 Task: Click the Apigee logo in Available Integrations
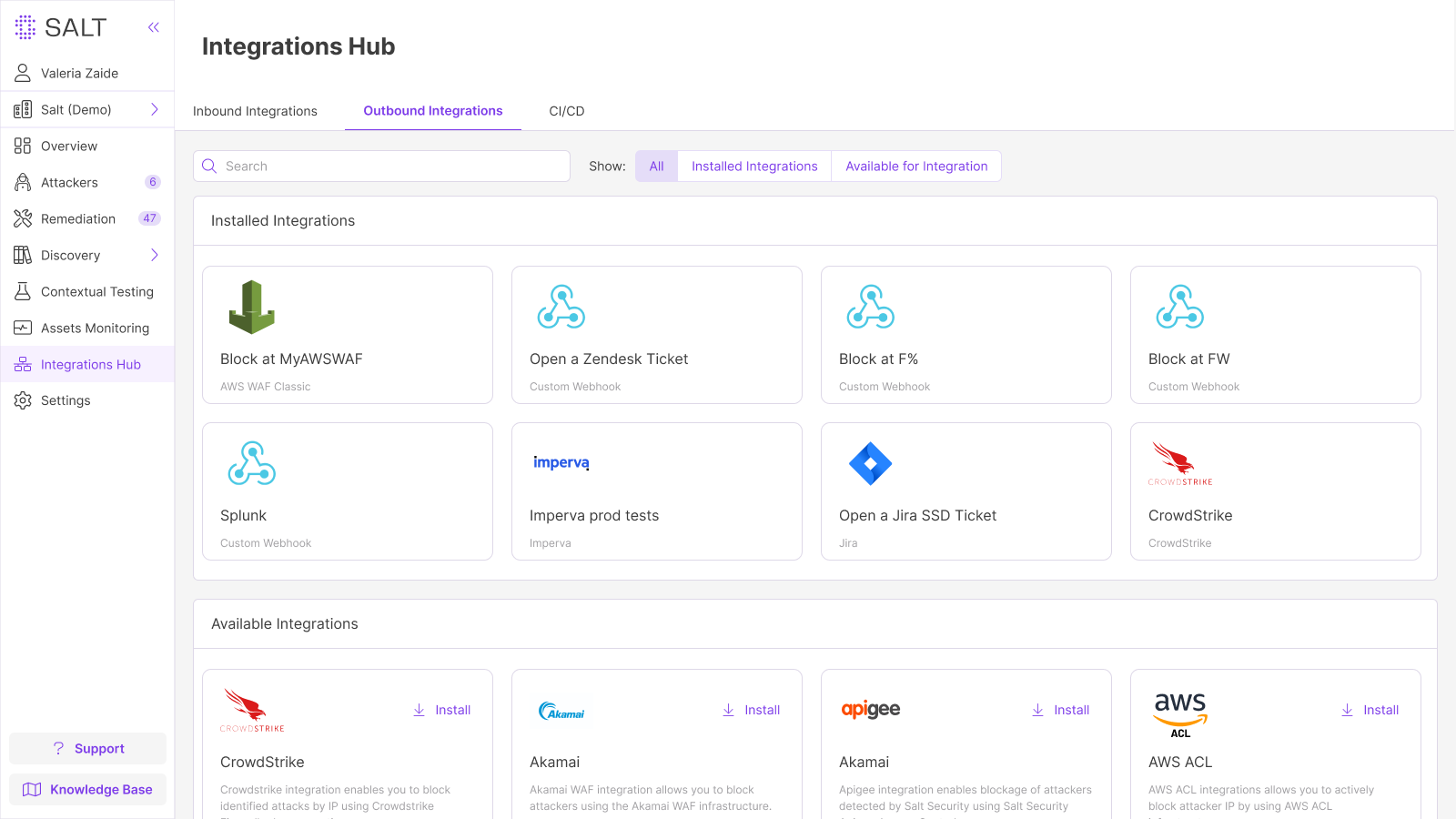tap(870, 710)
